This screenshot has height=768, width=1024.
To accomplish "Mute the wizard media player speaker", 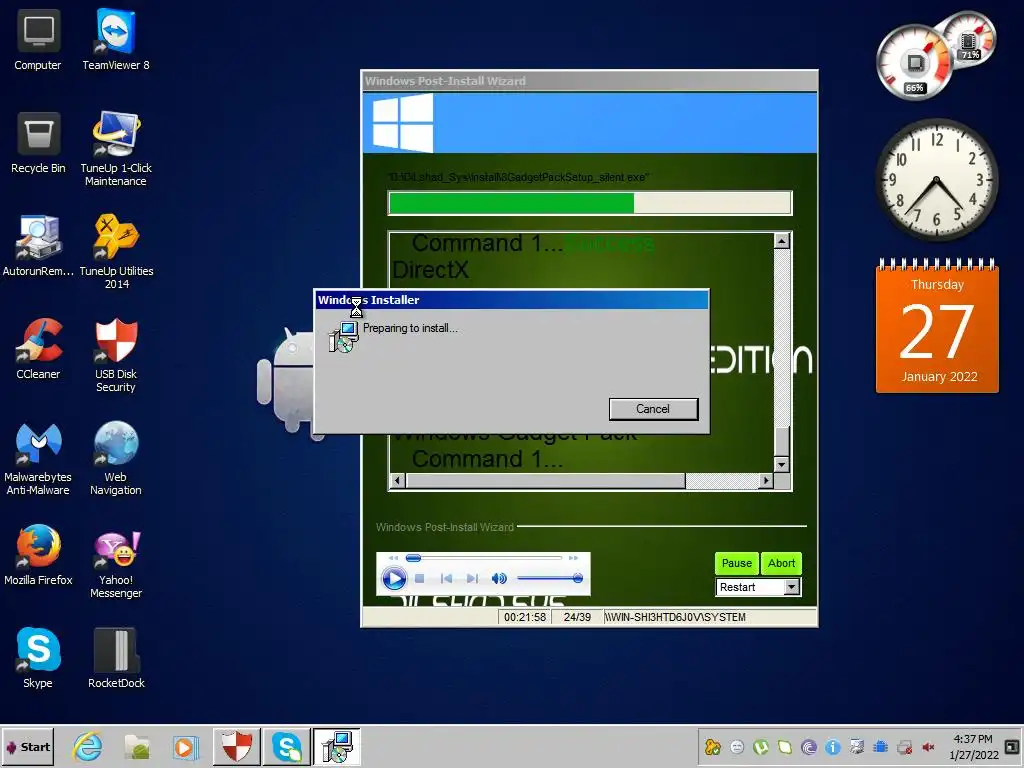I will tap(499, 579).
